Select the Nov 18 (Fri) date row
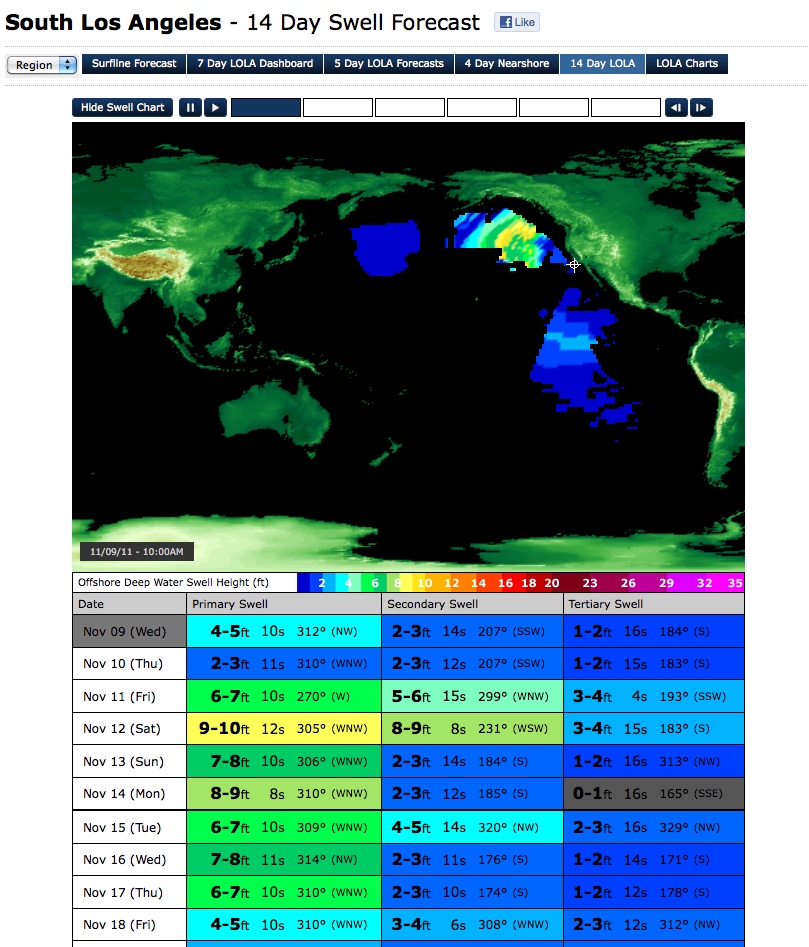This screenshot has width=809, height=947. 129,925
